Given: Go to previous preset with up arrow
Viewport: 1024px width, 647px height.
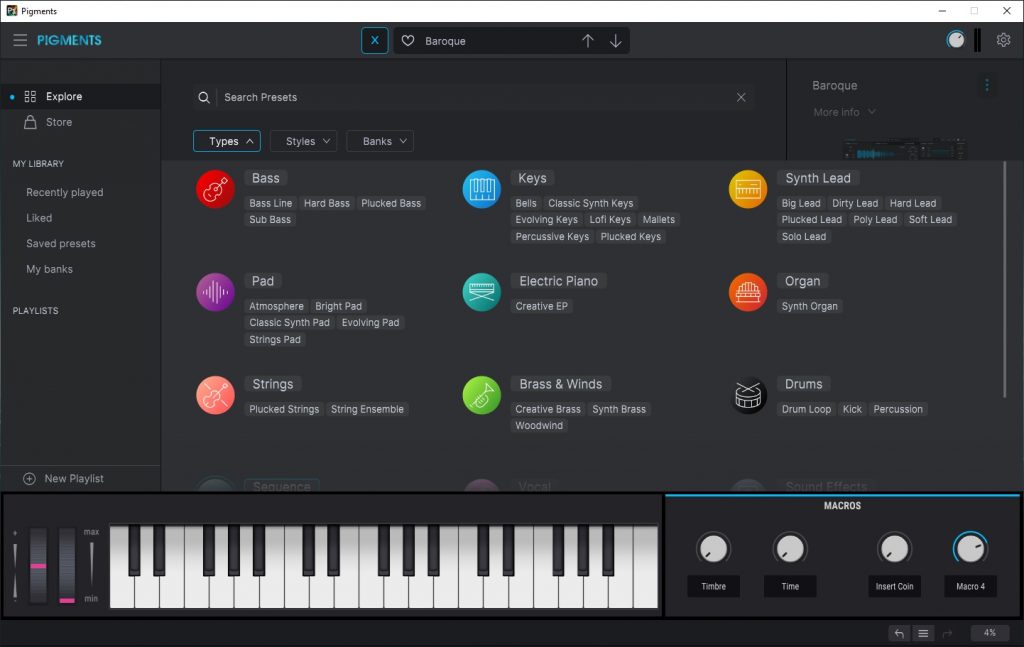Looking at the screenshot, I should point(588,40).
